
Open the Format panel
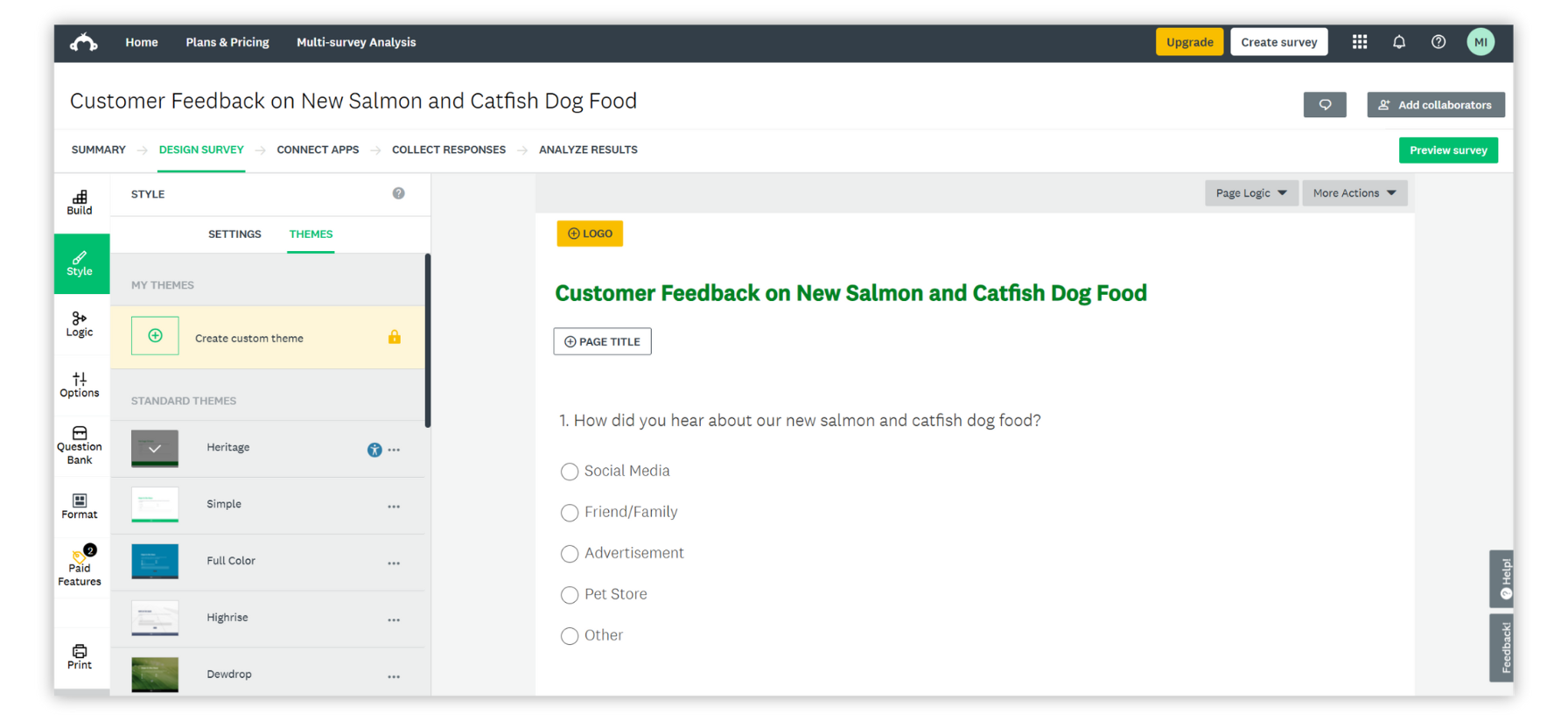click(80, 506)
